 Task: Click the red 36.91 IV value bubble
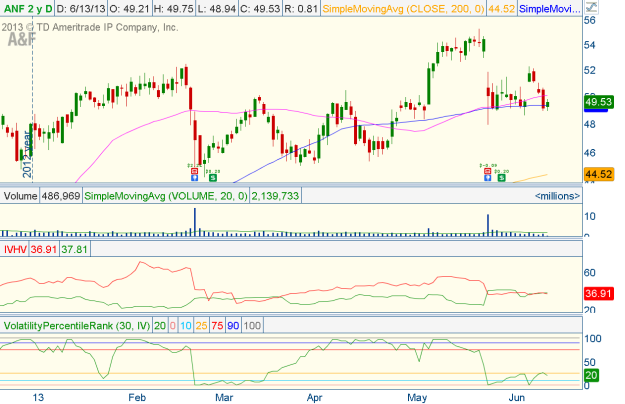click(598, 293)
